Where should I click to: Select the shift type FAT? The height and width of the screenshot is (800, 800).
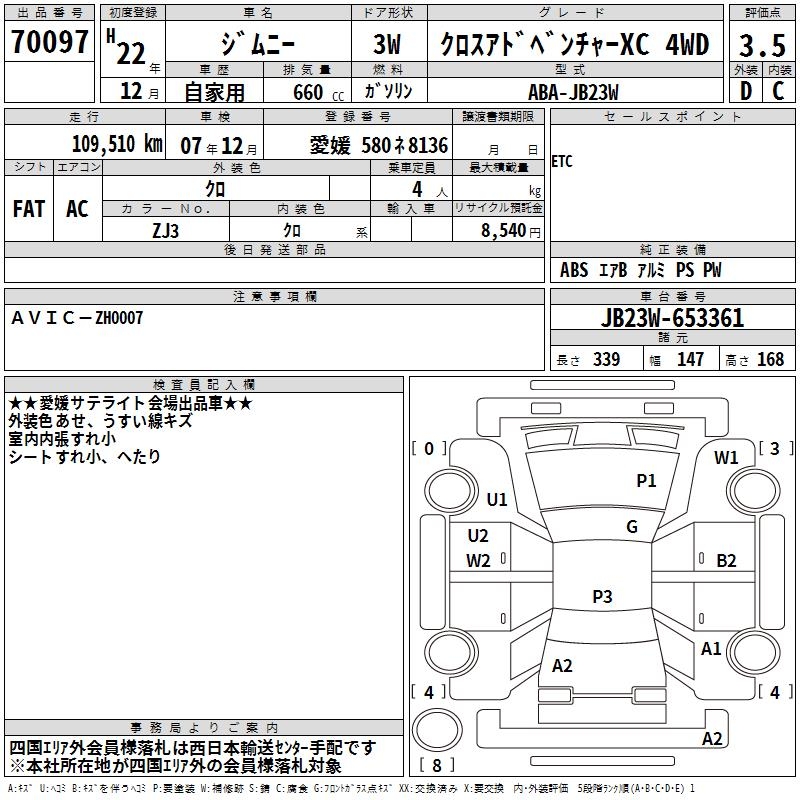point(29,209)
